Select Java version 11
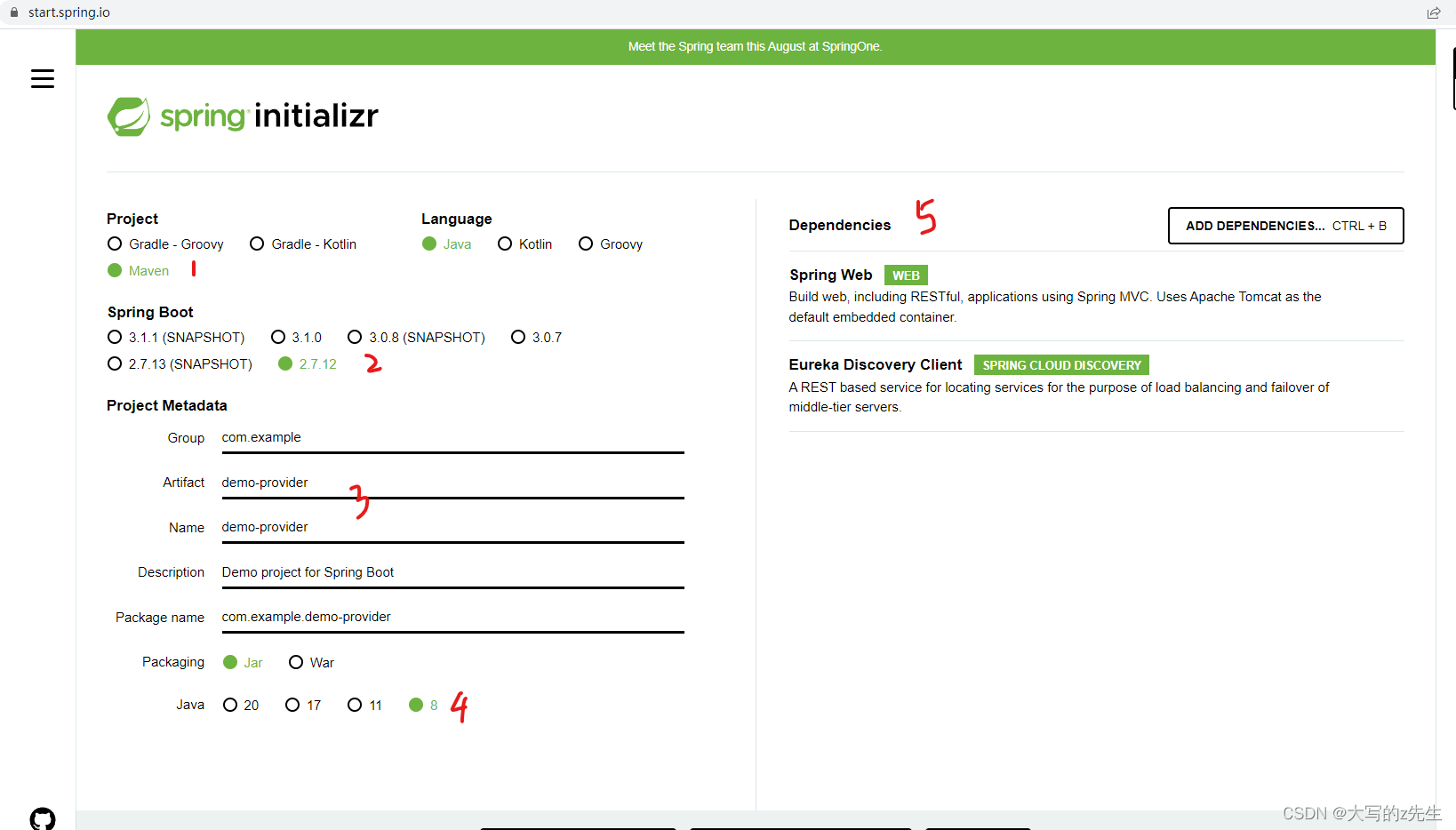Viewport: 1456px width, 830px height. [x=365, y=706]
